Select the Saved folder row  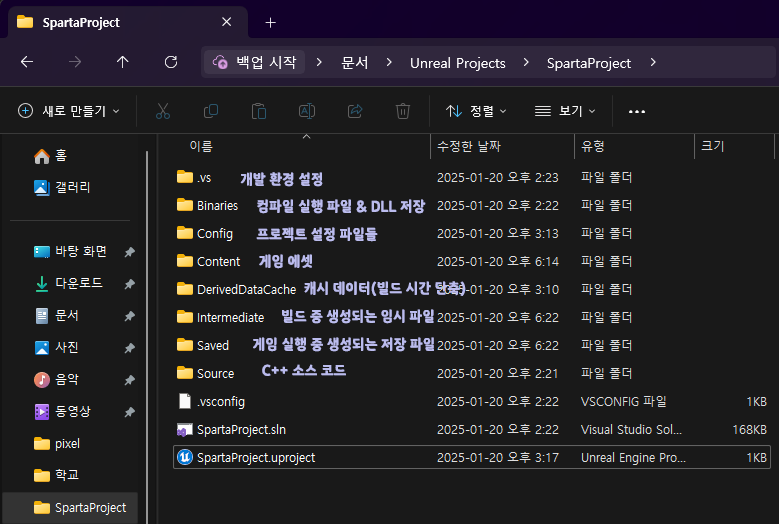coord(472,345)
